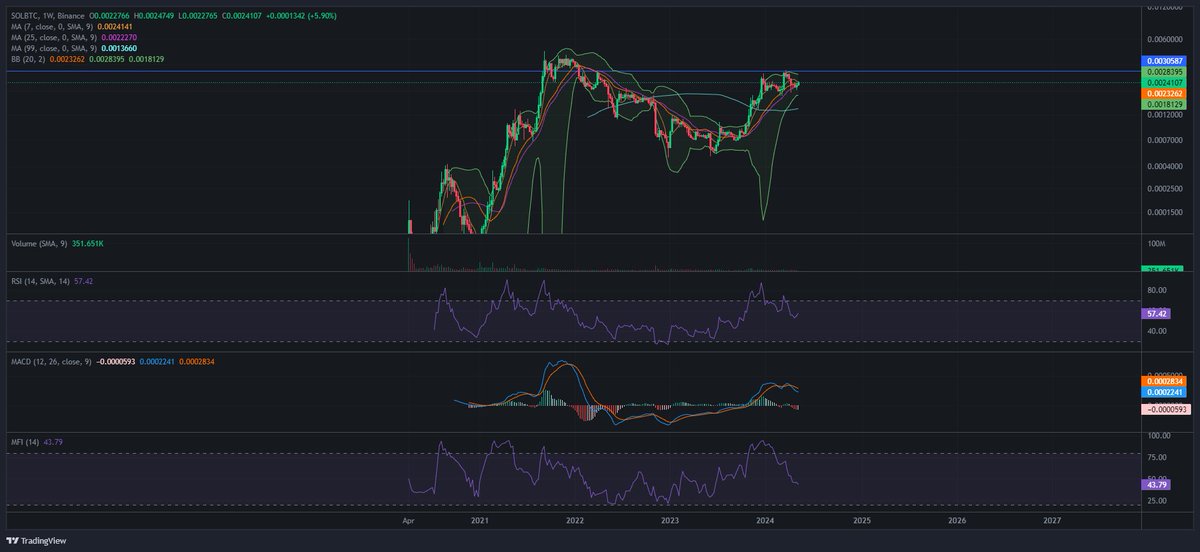The width and height of the screenshot is (1200, 552).
Task: Click the 25.00 tick on the MFI axis
Action: (1157, 499)
